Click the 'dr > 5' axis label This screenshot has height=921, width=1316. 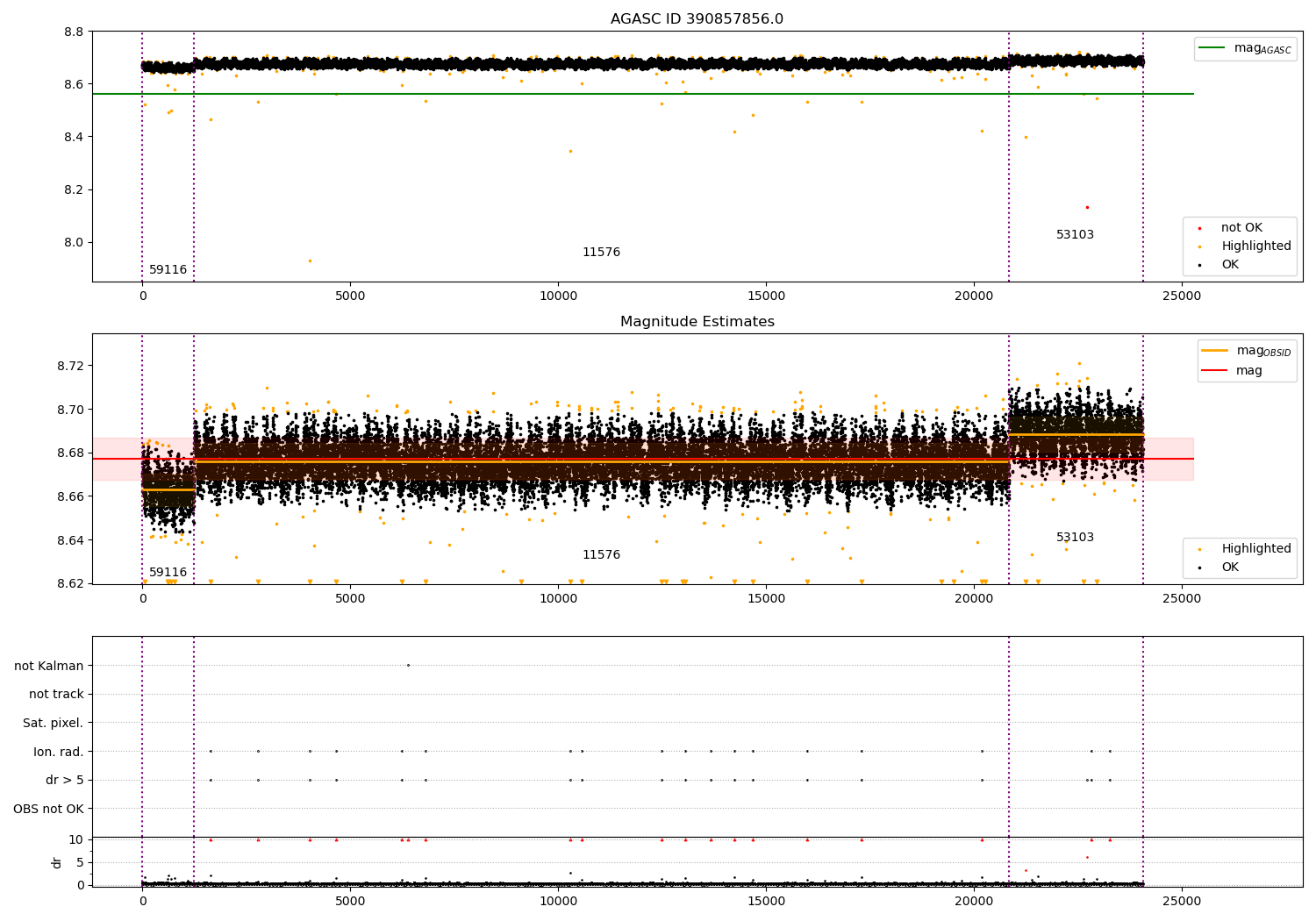click(x=64, y=780)
